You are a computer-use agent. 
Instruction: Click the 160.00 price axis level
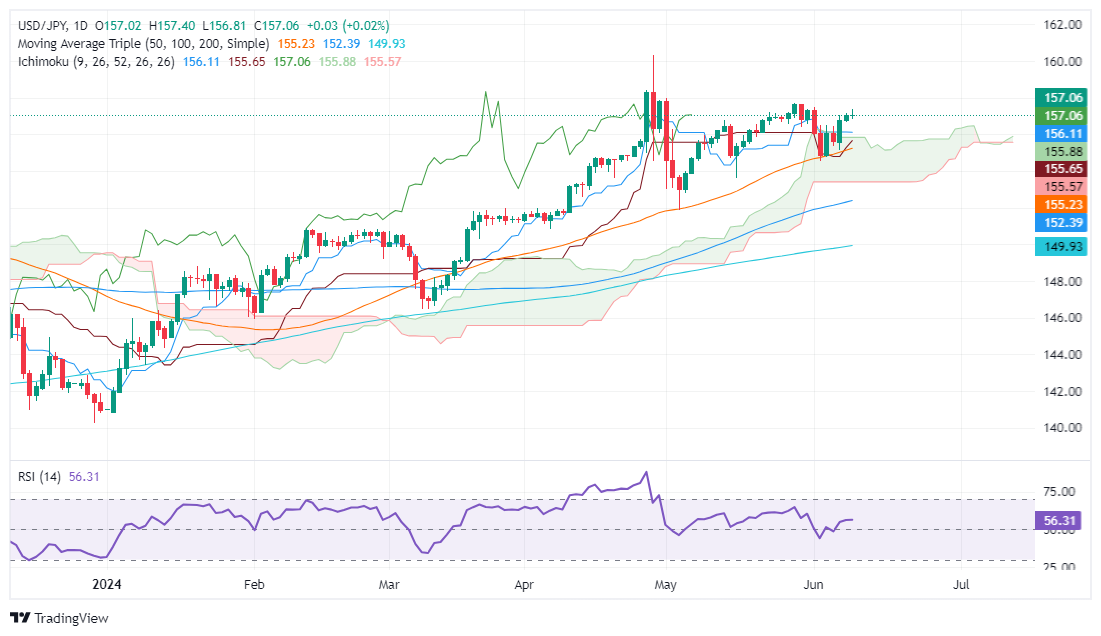1062,62
